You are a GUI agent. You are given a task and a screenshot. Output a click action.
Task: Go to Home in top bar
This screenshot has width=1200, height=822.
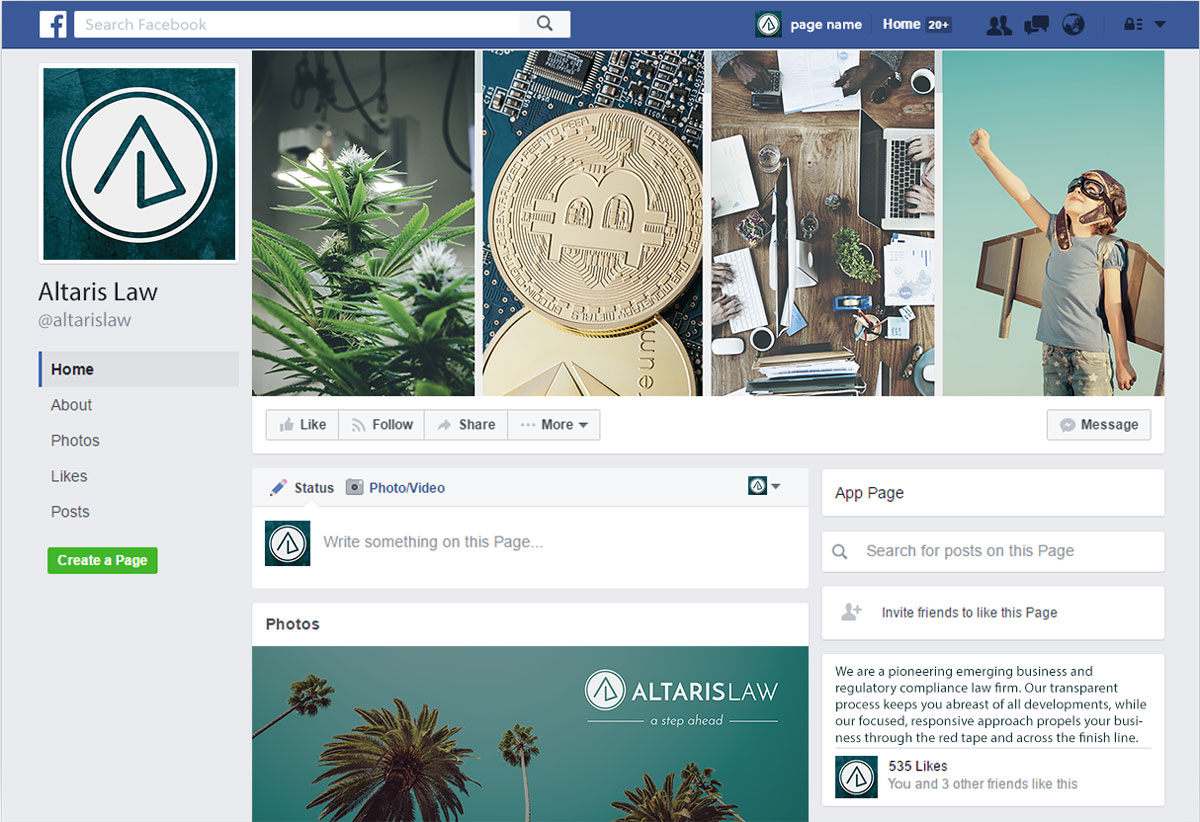coord(901,24)
